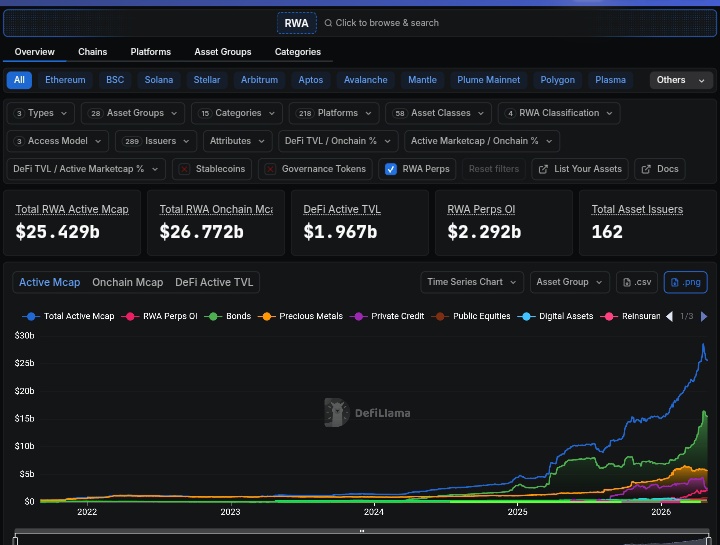Filter by Ethereum chain
Viewport: 720px width, 545px height.
pyautogui.click(x=65, y=80)
